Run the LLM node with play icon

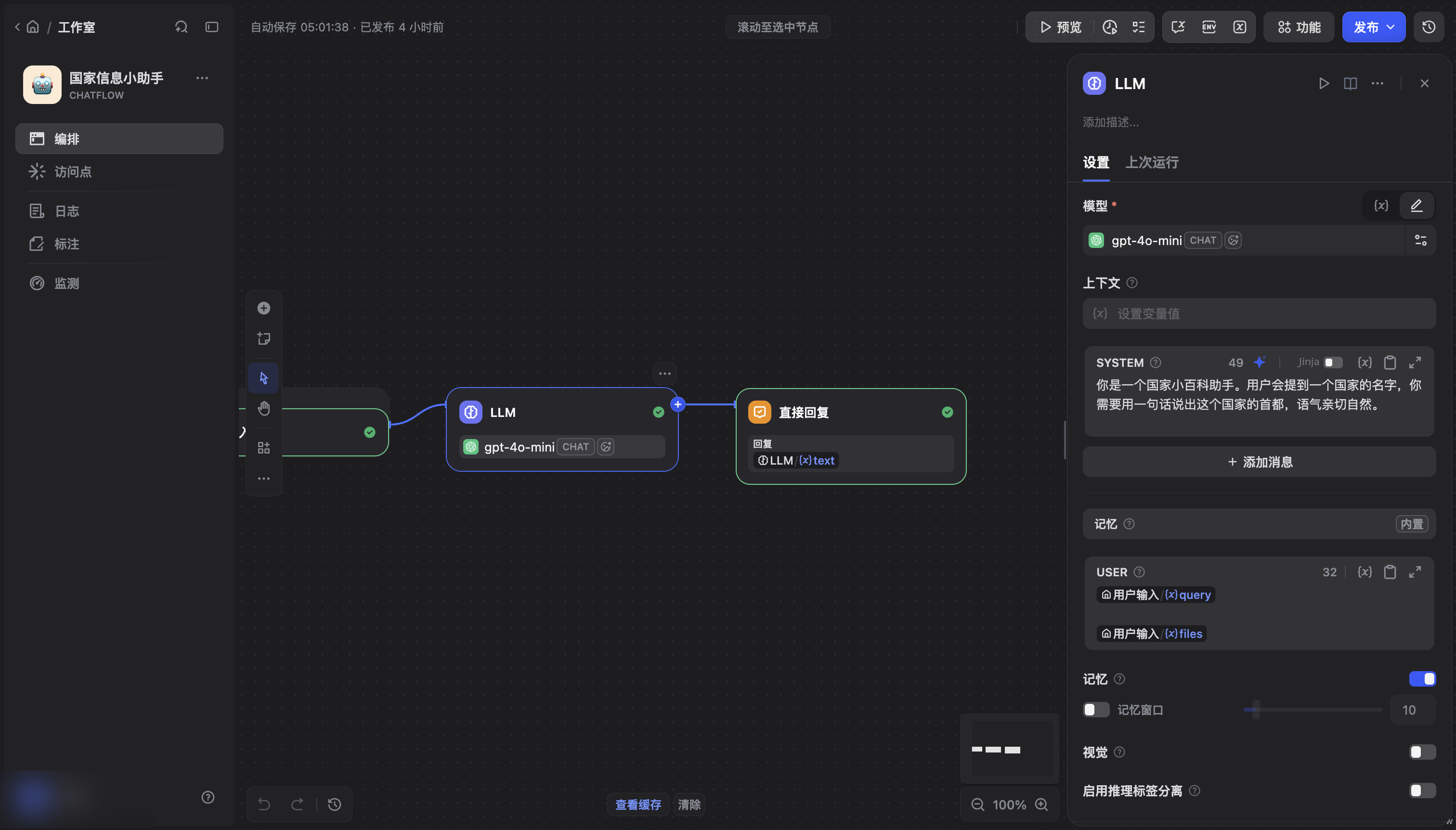(1324, 83)
